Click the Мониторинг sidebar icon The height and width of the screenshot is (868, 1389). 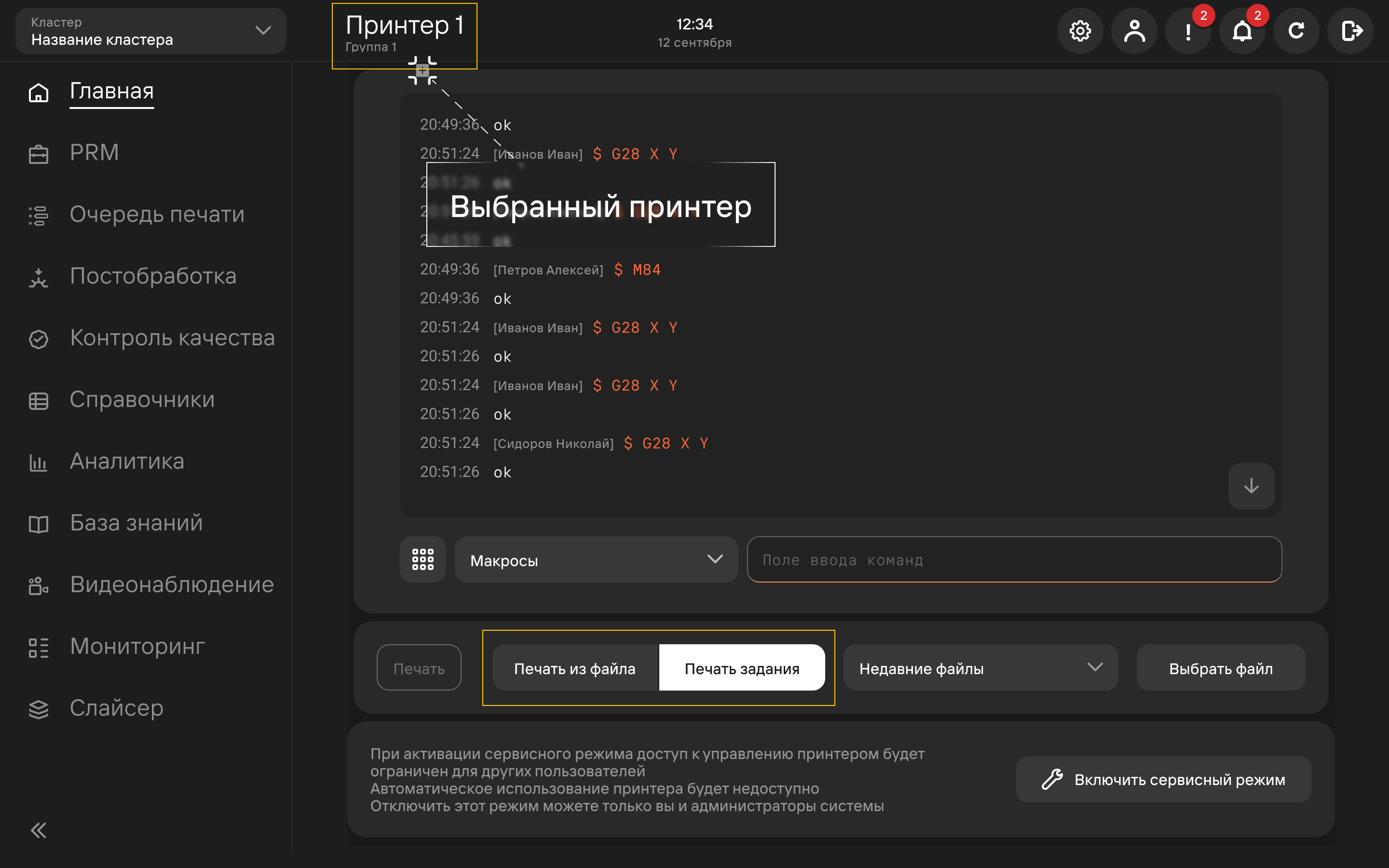39,648
